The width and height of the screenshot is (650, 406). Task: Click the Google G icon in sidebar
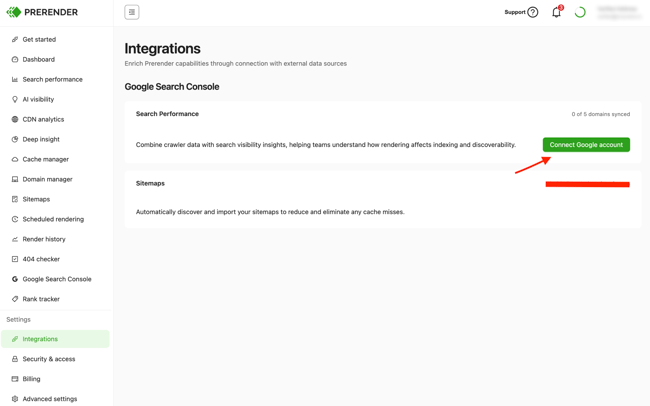tap(15, 279)
